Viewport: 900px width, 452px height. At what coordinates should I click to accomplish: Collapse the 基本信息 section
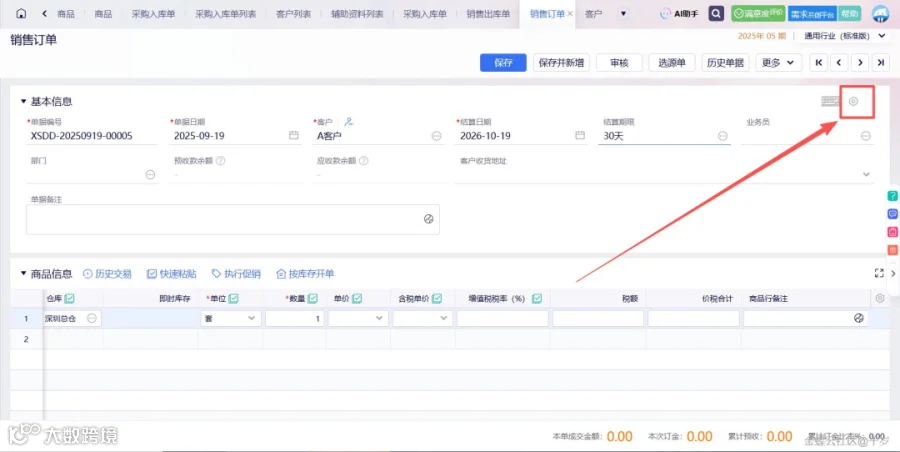(x=24, y=102)
